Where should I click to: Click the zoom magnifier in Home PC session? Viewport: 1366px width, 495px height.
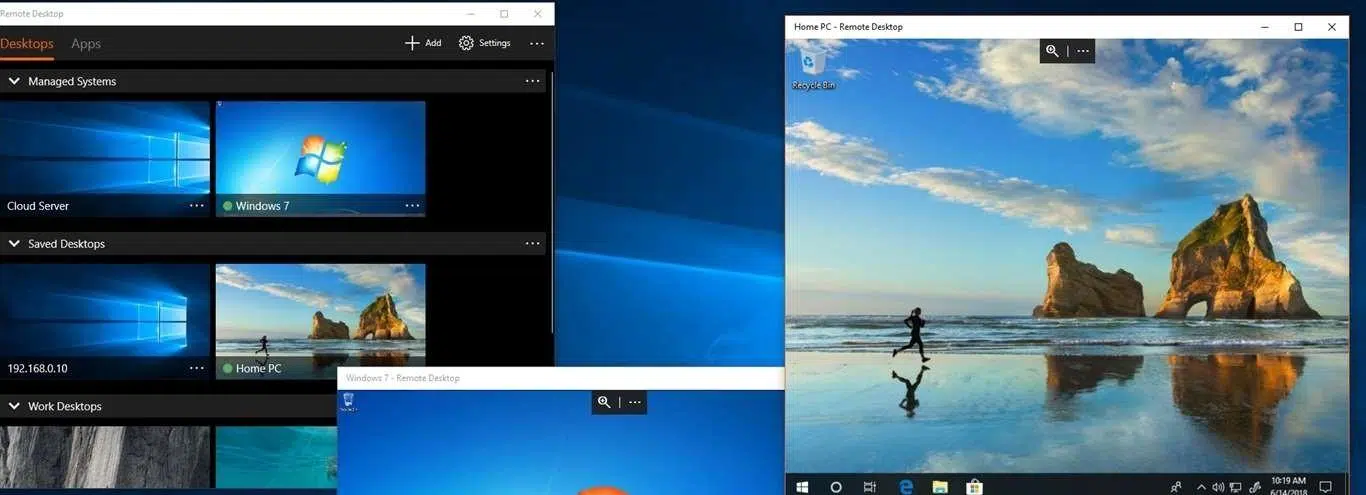[x=1052, y=51]
